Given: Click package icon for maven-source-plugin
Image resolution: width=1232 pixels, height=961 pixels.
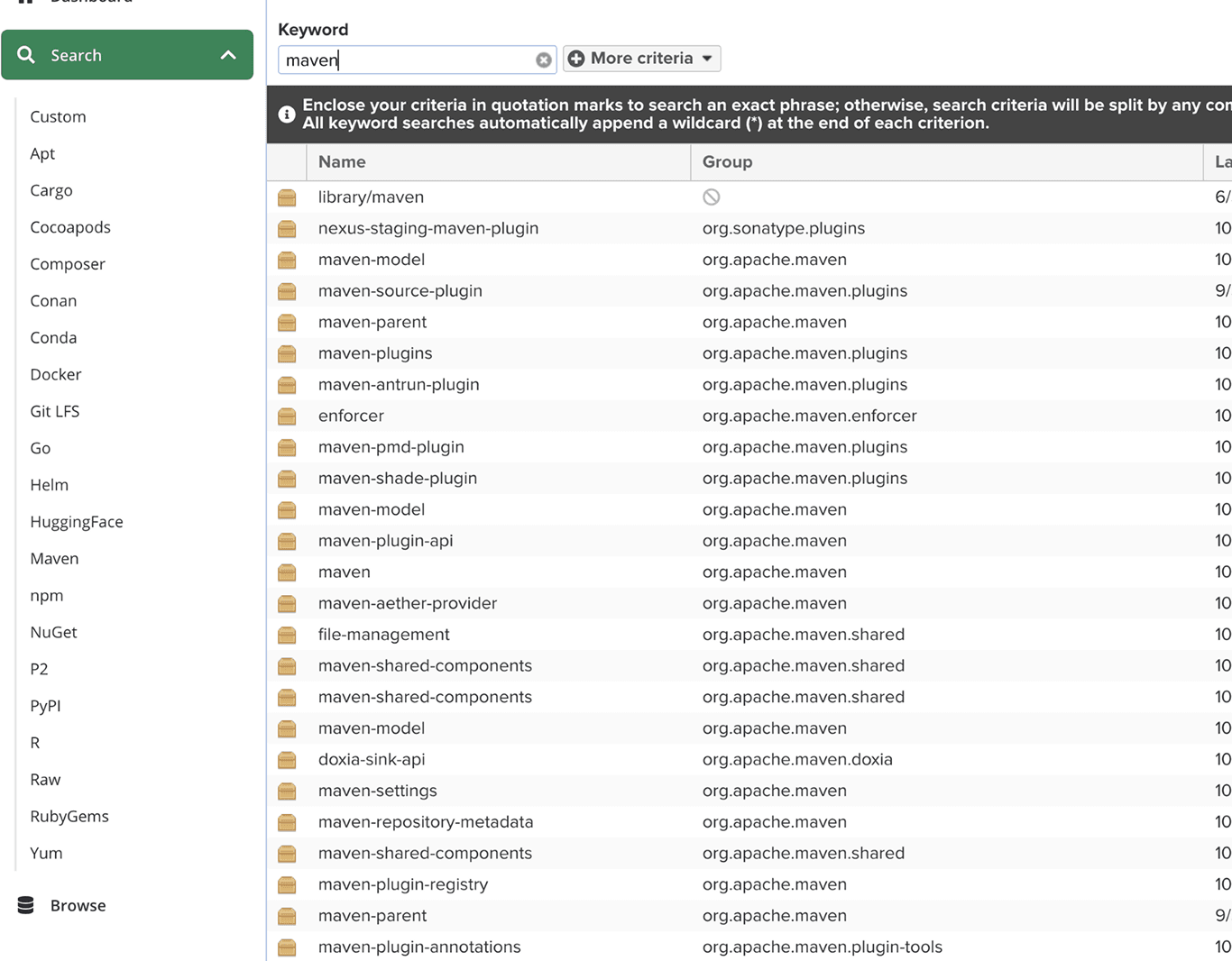Looking at the screenshot, I should pos(287,291).
